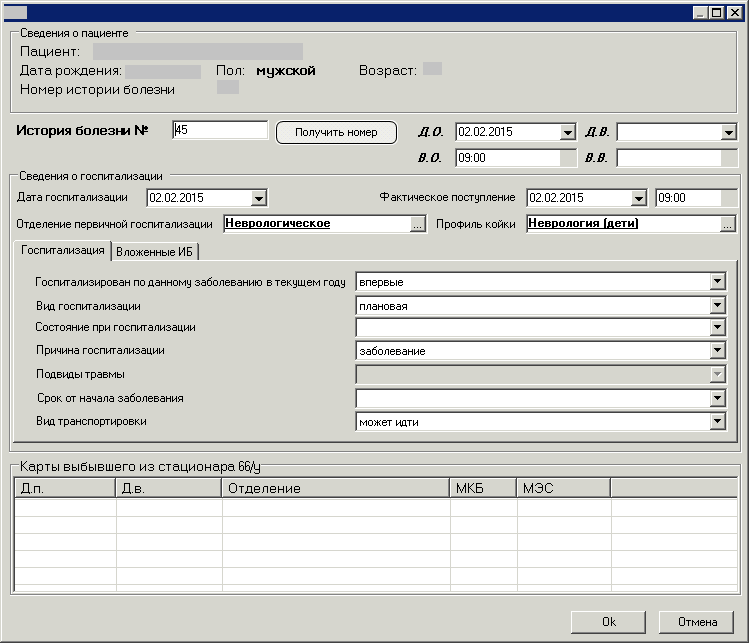Click the 'Карты выбывшего из стационара 66/у' label
The width and height of the screenshot is (749, 643).
140,467
